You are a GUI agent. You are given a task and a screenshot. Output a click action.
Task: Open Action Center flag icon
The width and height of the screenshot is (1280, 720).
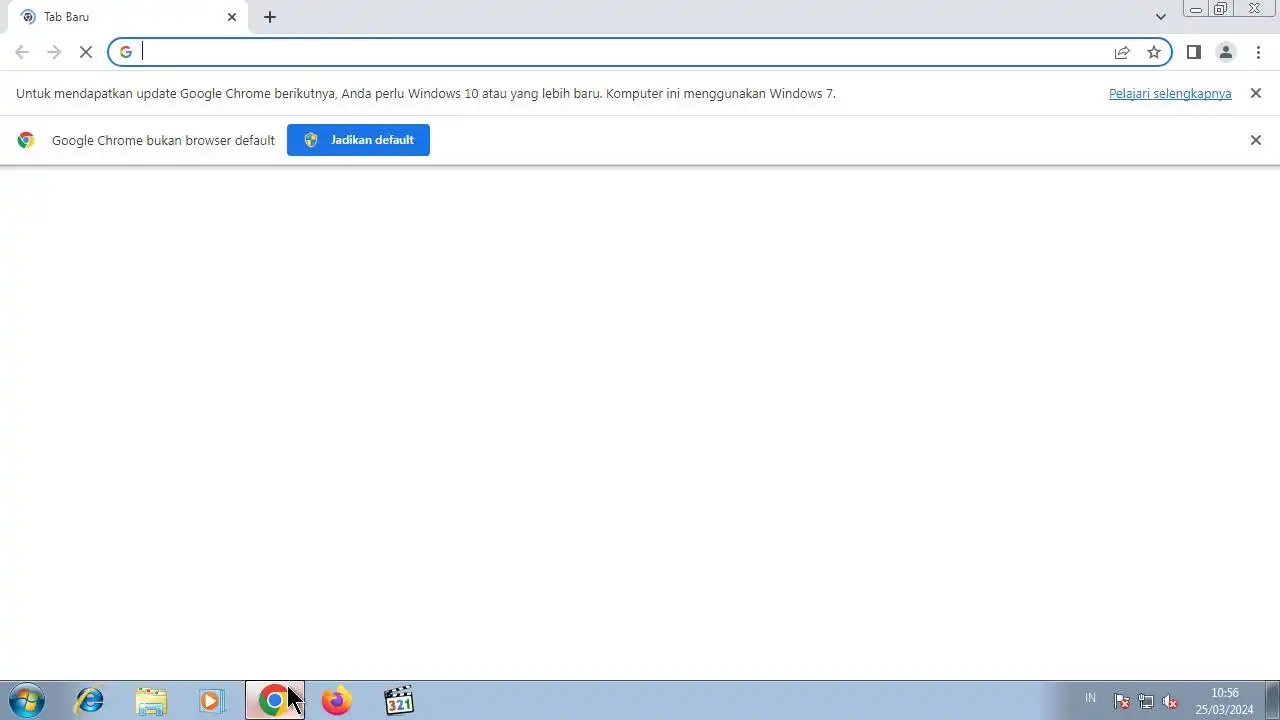click(x=1122, y=701)
